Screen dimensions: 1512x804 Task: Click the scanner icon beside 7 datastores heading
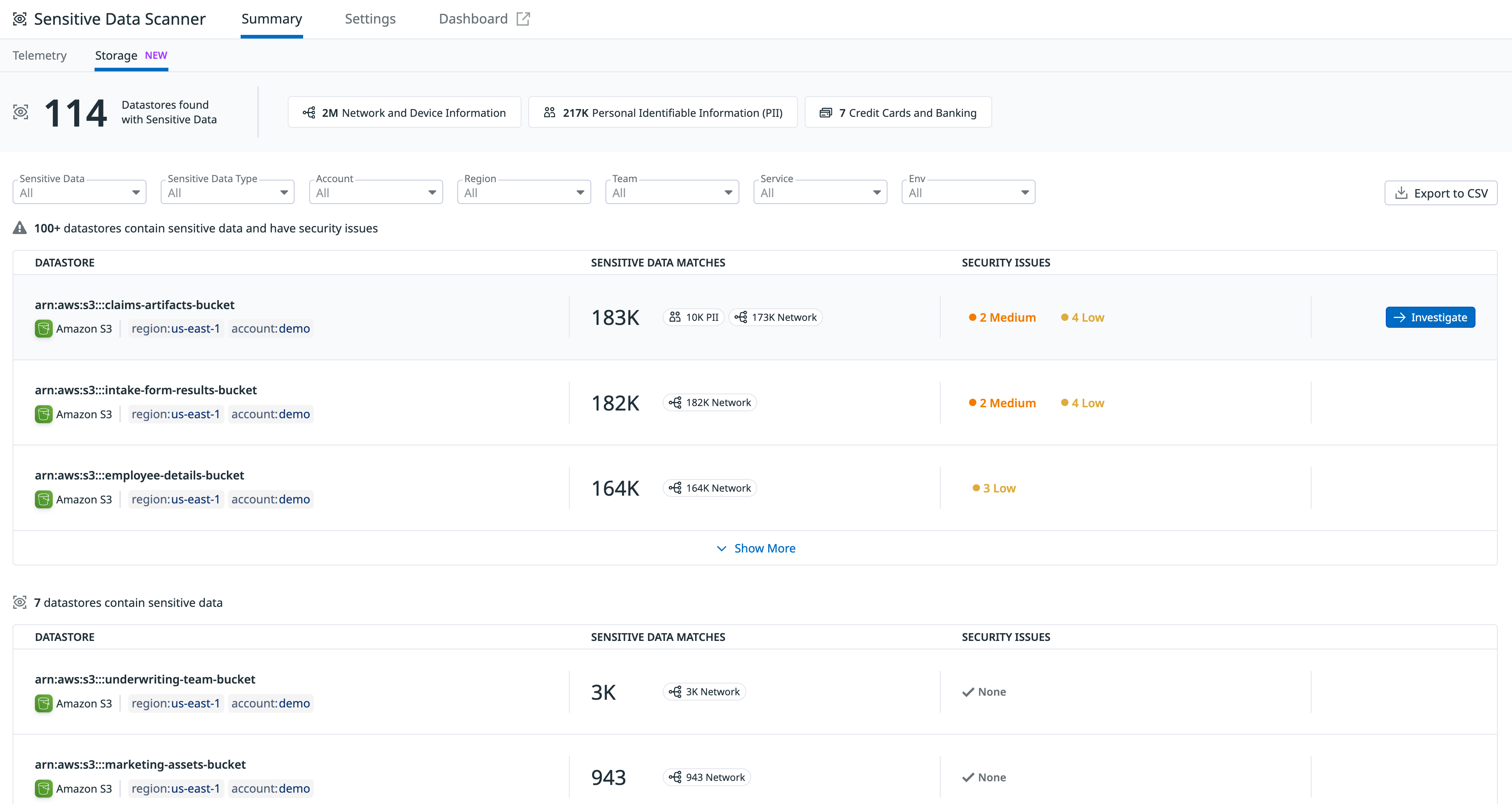[20, 602]
